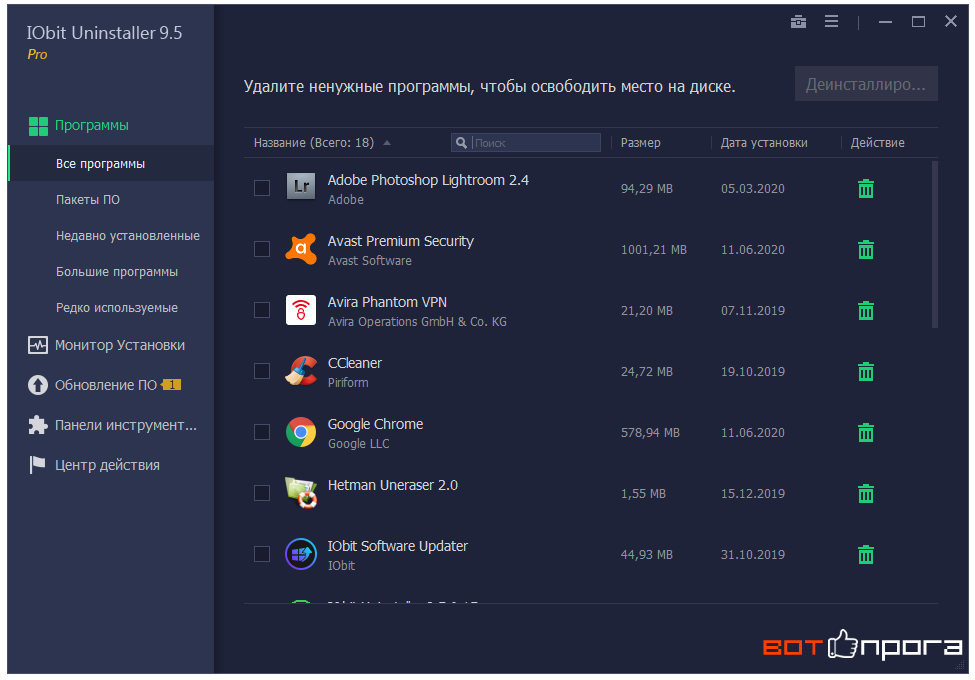Tick the Google Chrome checkbox

coord(262,431)
